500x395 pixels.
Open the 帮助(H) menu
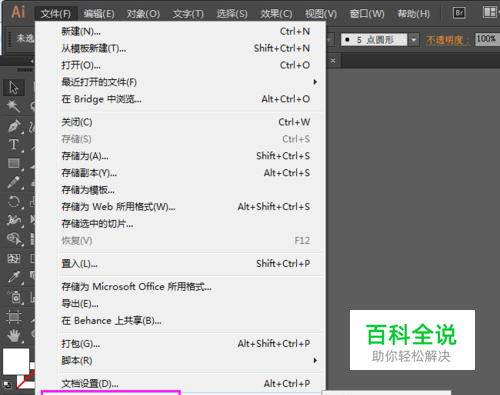(x=414, y=14)
